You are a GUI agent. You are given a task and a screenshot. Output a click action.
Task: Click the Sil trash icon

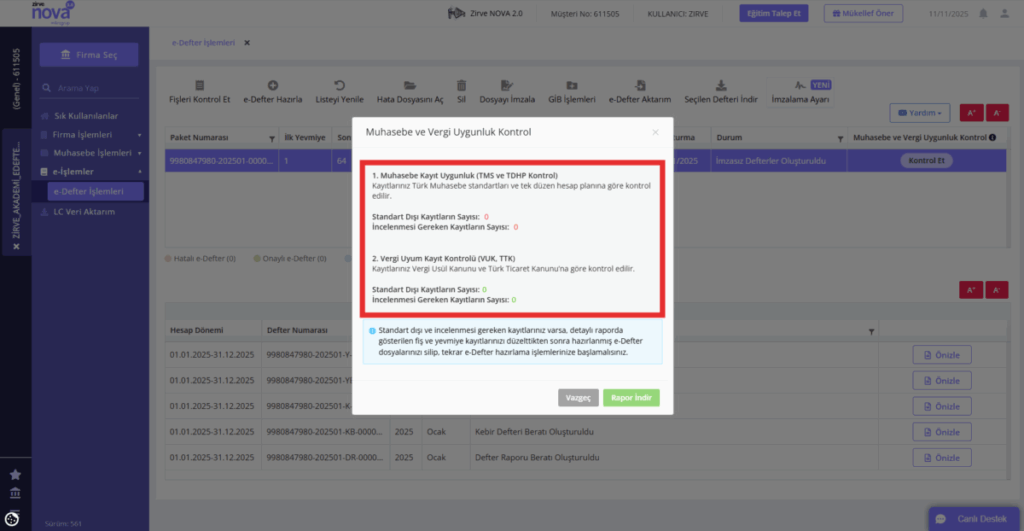[x=461, y=86]
